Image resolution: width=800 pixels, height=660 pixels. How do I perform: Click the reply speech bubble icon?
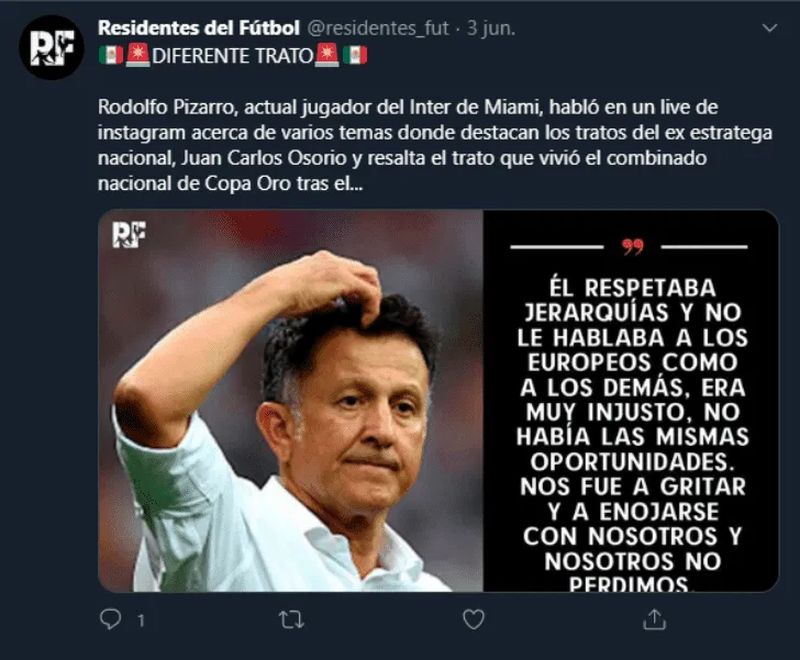point(110,620)
